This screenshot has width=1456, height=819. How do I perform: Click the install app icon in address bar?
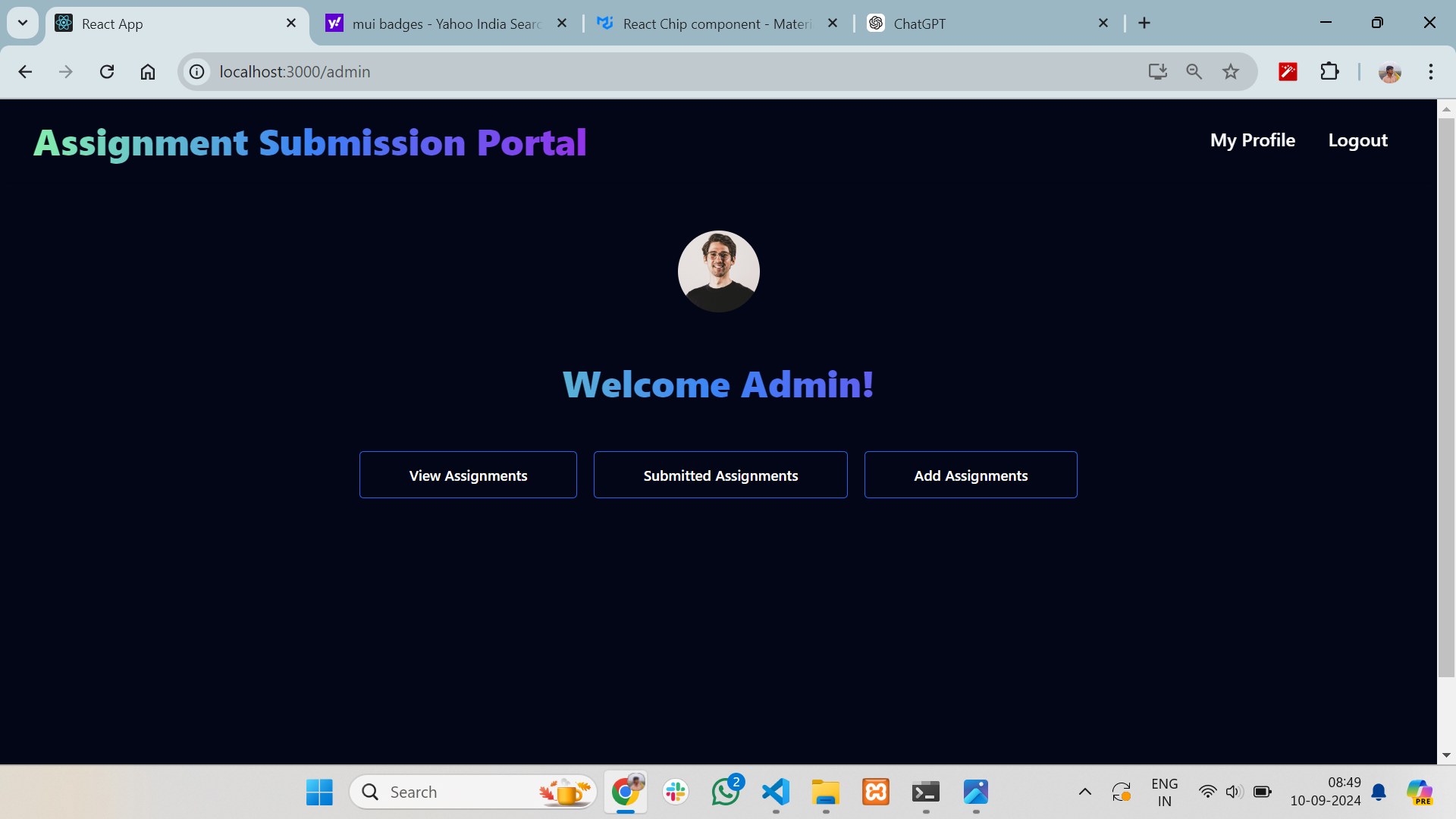point(1157,71)
